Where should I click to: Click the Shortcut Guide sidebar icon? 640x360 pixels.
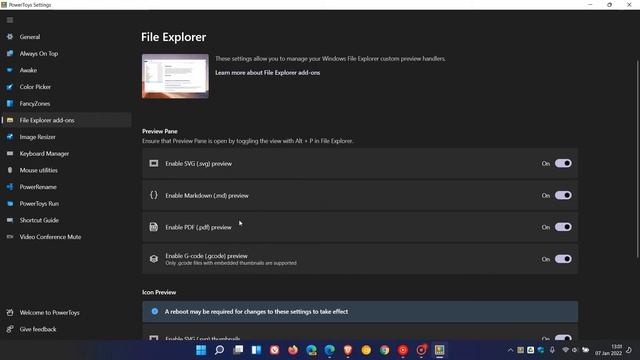click(x=10, y=220)
